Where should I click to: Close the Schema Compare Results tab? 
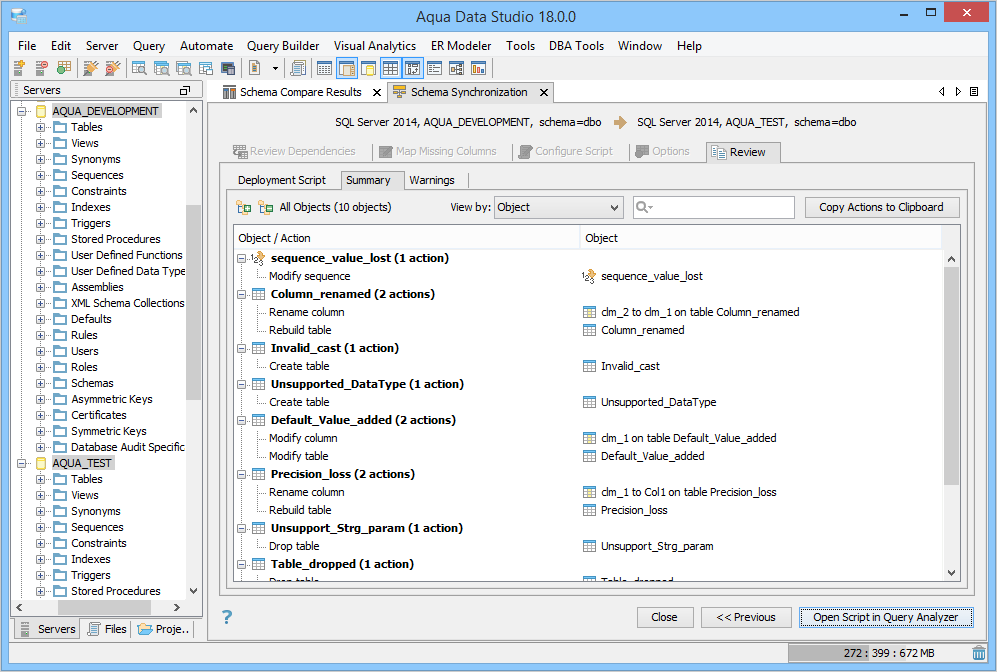pos(376,92)
